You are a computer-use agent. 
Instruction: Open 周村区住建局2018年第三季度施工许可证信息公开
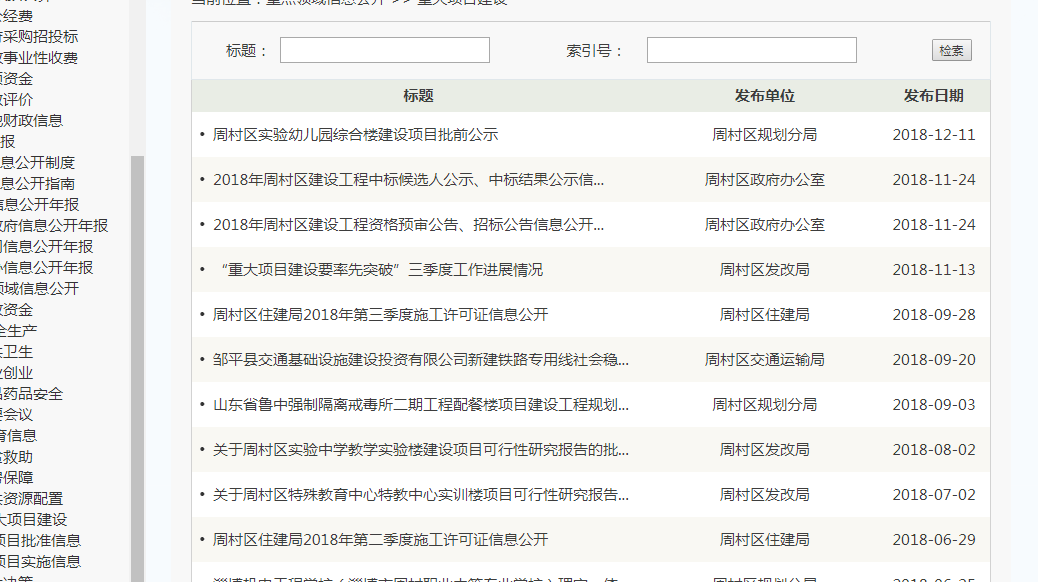pyautogui.click(x=381, y=315)
